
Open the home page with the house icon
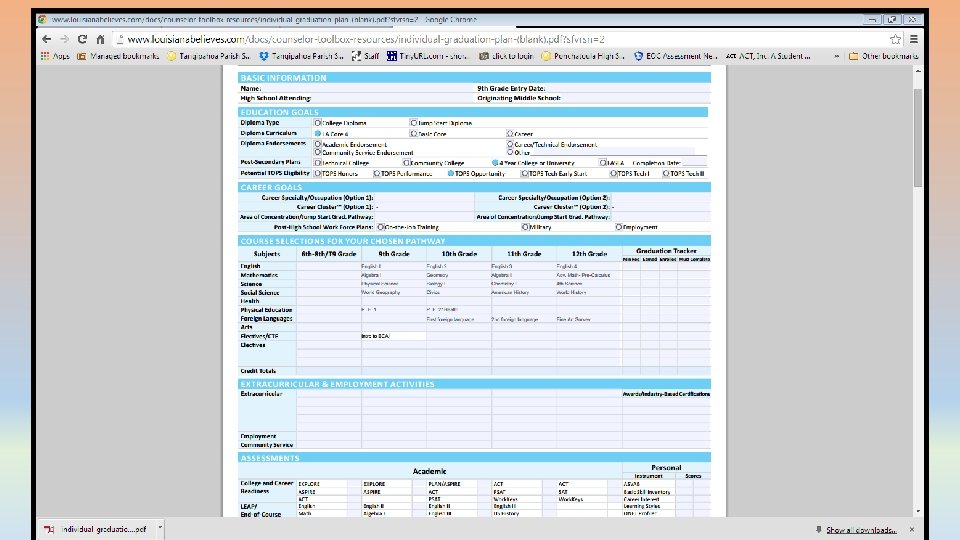pyautogui.click(x=100, y=39)
